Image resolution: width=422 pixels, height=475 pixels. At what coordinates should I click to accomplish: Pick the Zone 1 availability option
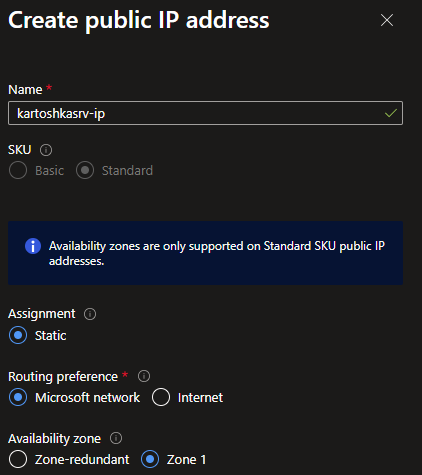click(150, 459)
